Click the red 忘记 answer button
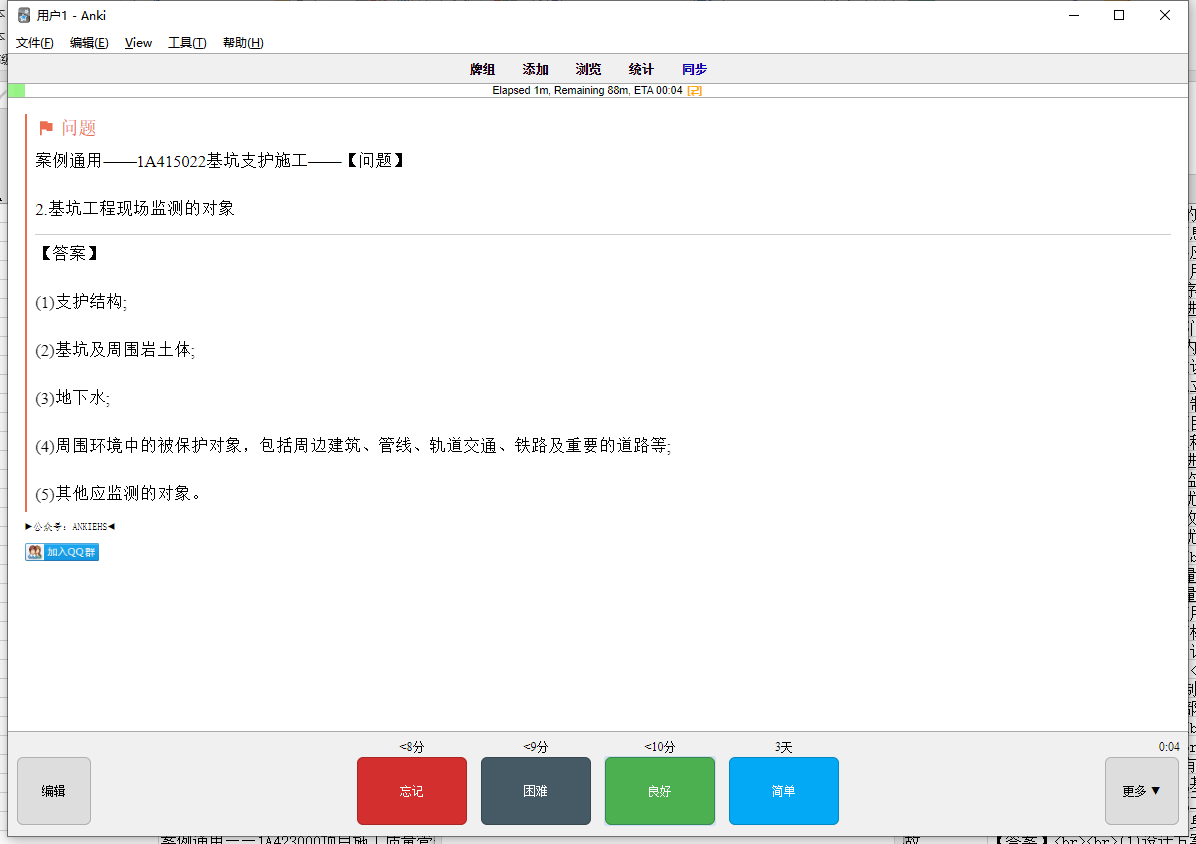 [412, 791]
